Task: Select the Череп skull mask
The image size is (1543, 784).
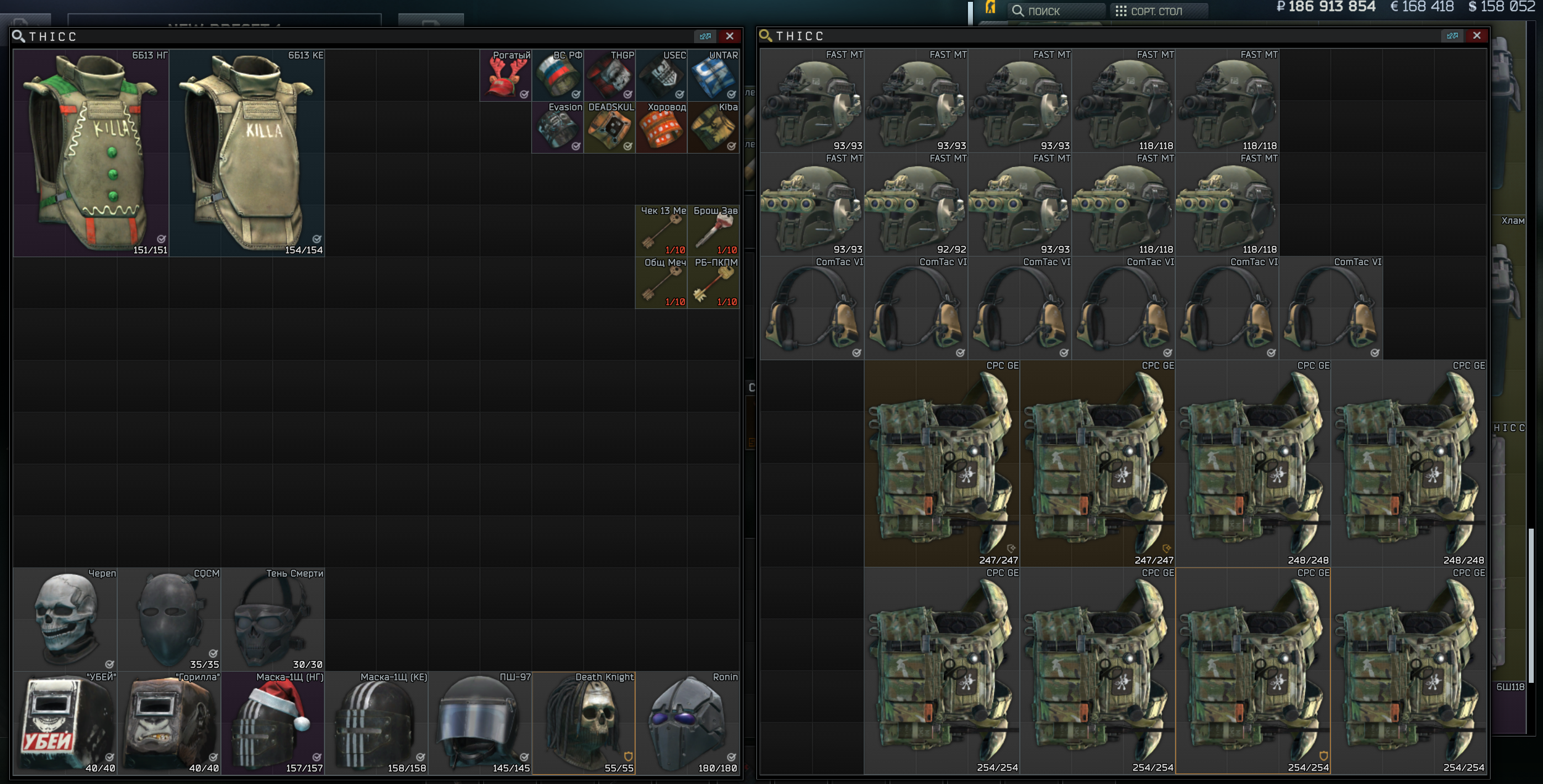Action: click(65, 619)
